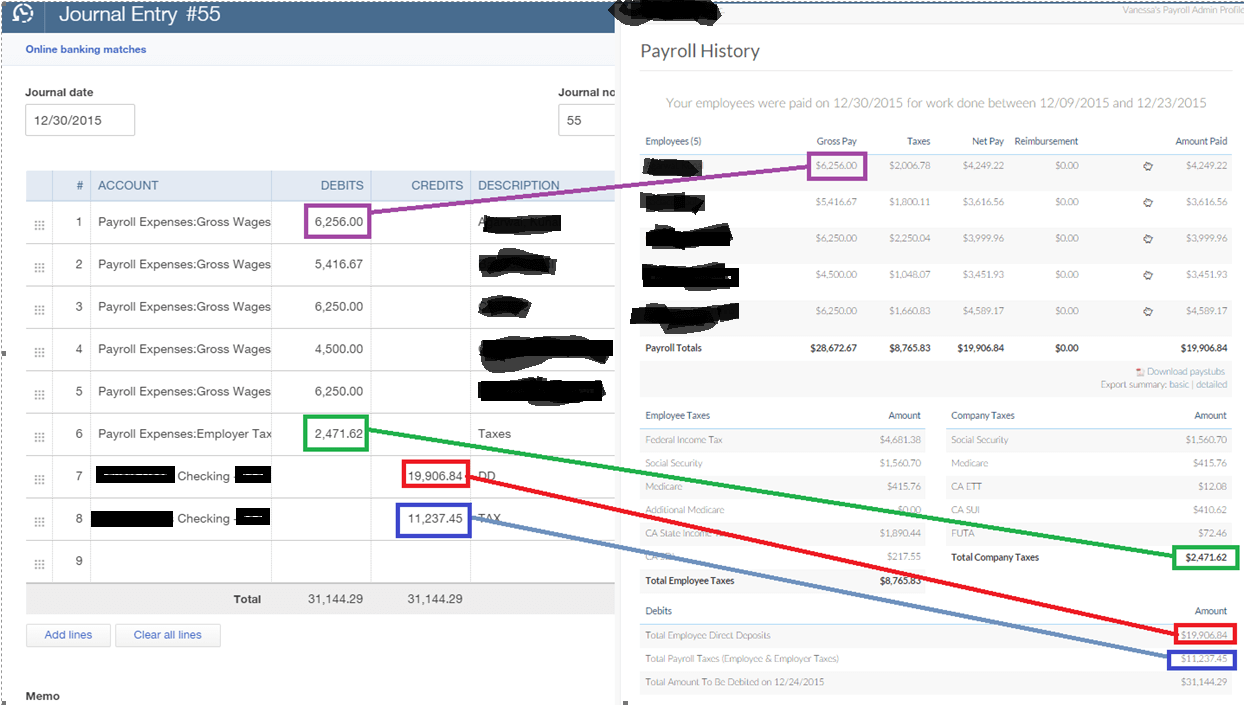Click the Journal date field
This screenshot has height=705, width=1244.
coord(79,120)
